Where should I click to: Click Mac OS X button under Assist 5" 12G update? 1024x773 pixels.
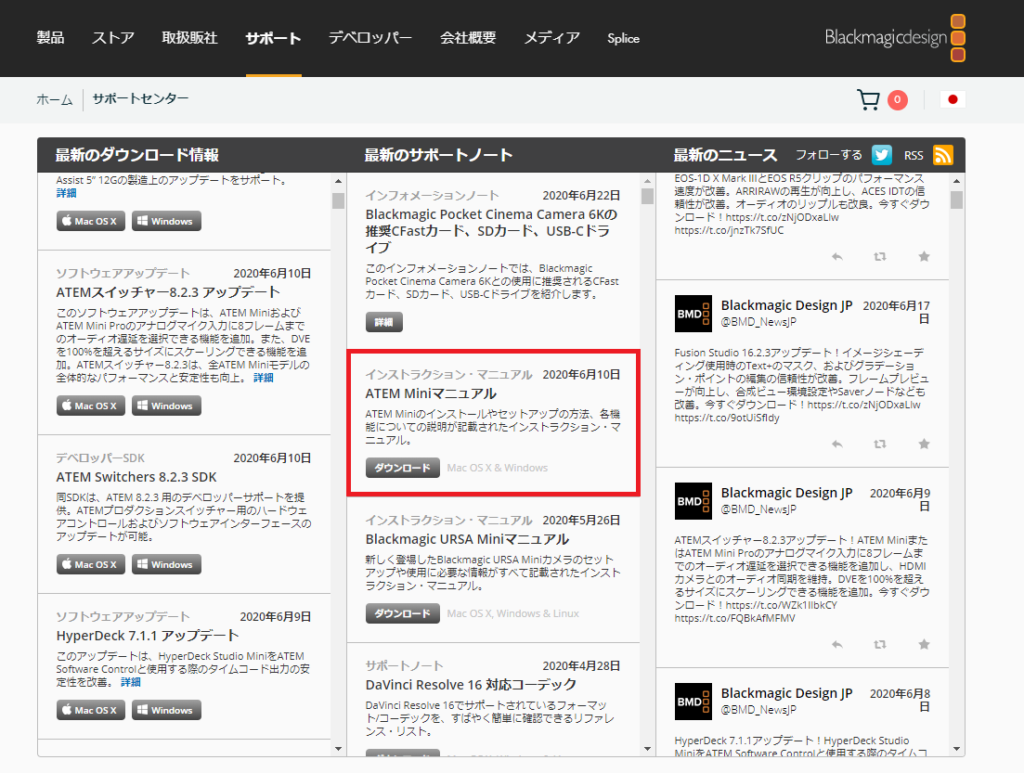pyautogui.click(x=91, y=221)
